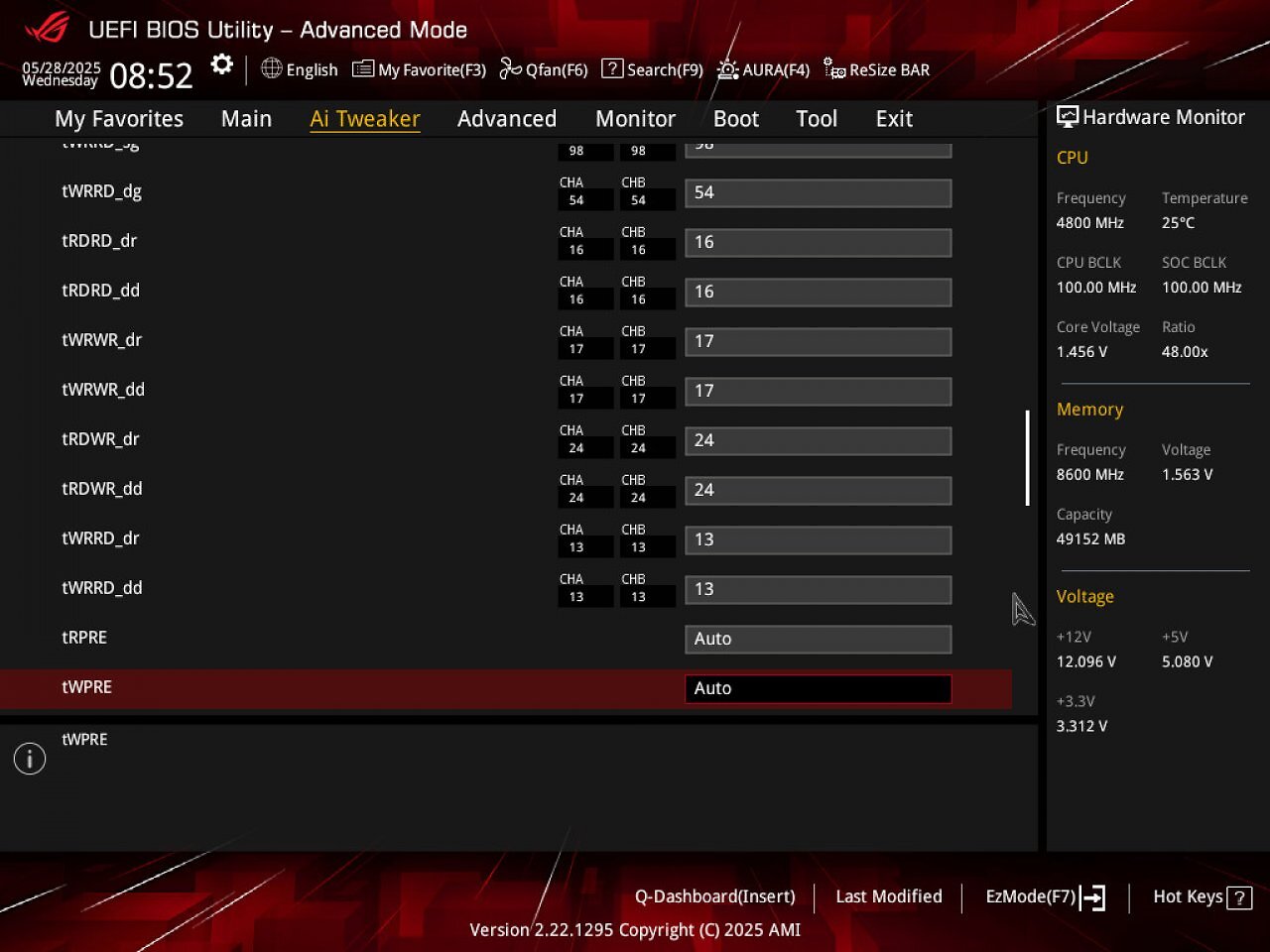Switch to the Advanced tab
Image resolution: width=1270 pixels, height=952 pixels.
(x=506, y=119)
